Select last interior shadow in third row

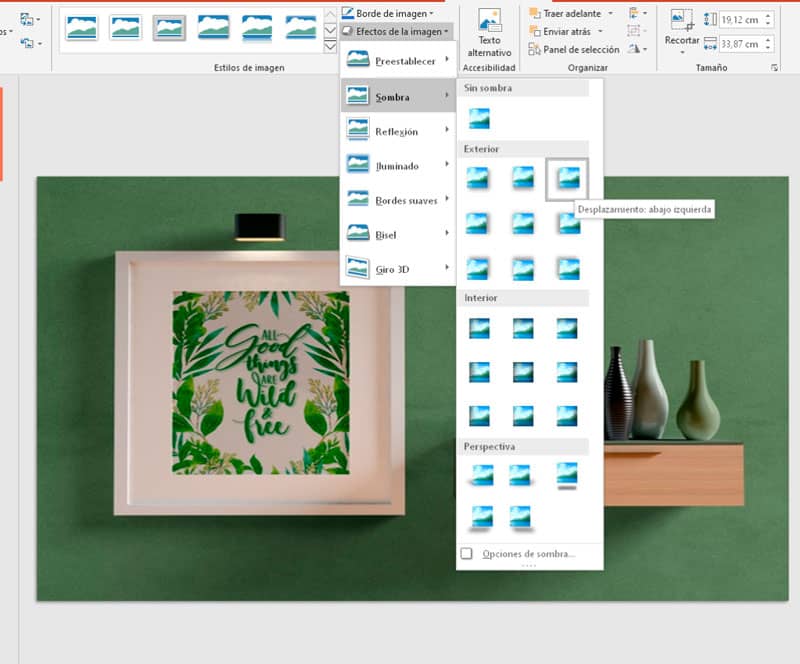(x=567, y=415)
